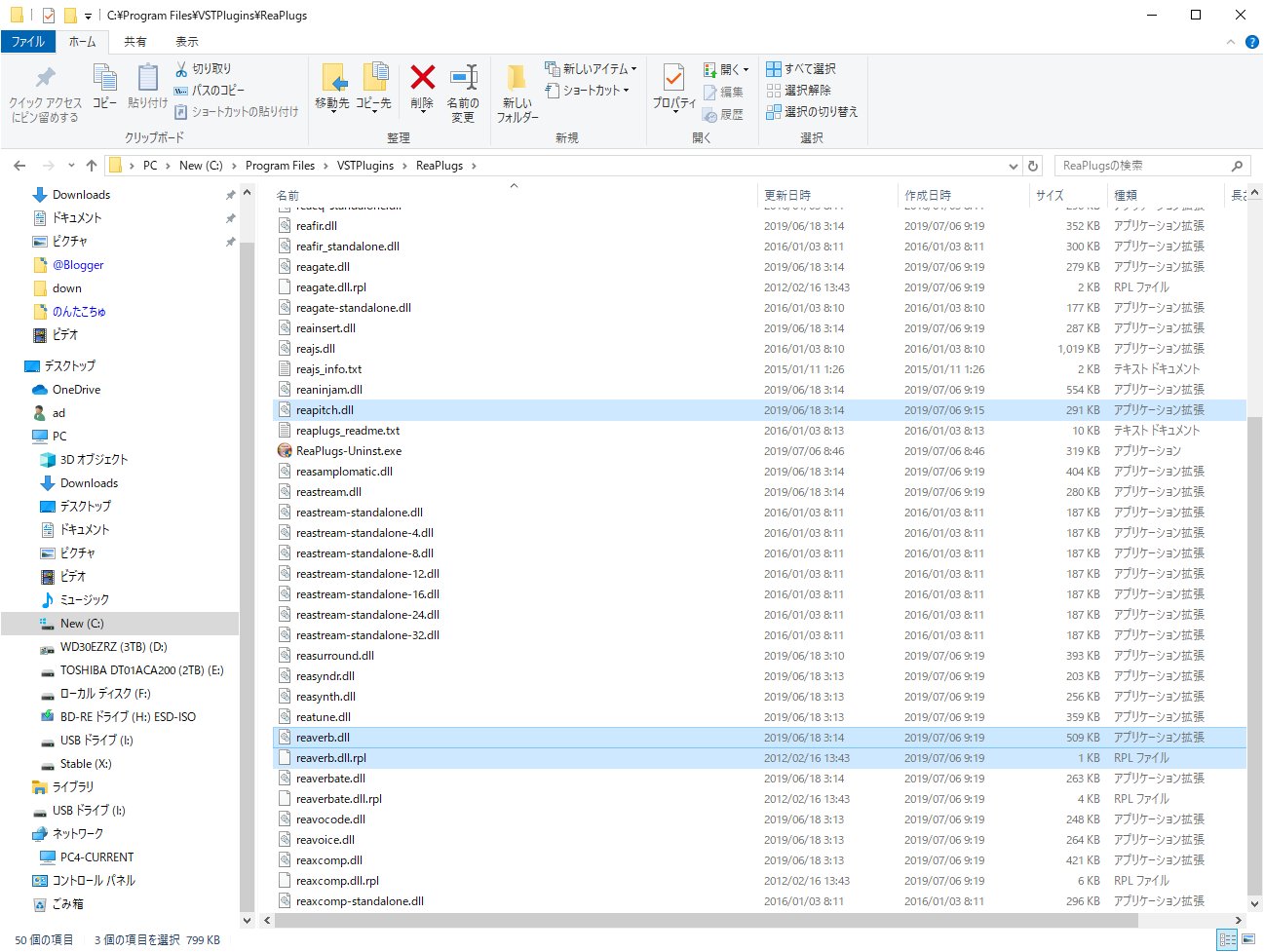This screenshot has width=1264, height=952.
Task: Click パスのコピー in the ribbon
Action: tap(210, 91)
